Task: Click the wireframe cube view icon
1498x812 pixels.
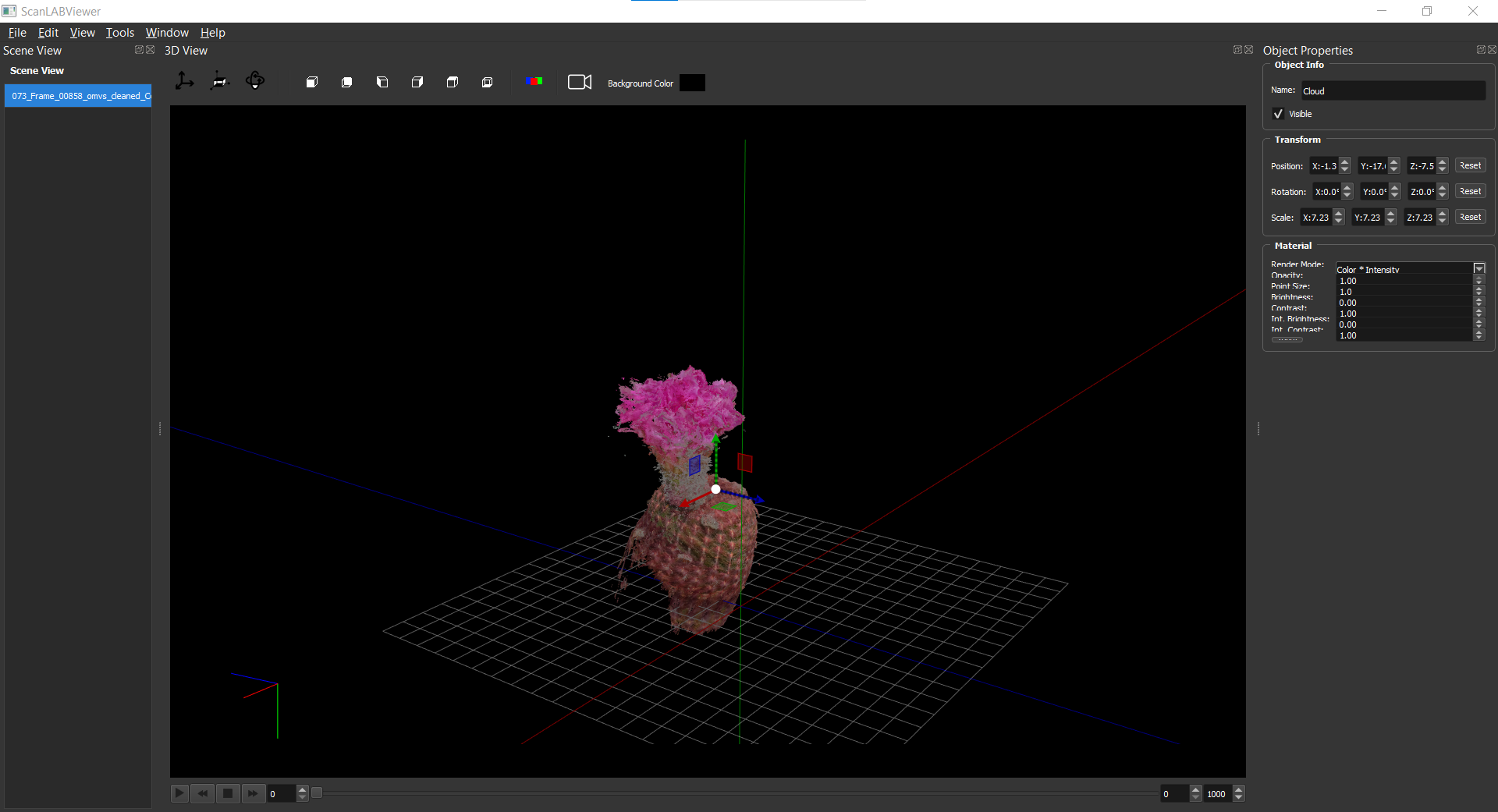Action: pos(488,82)
